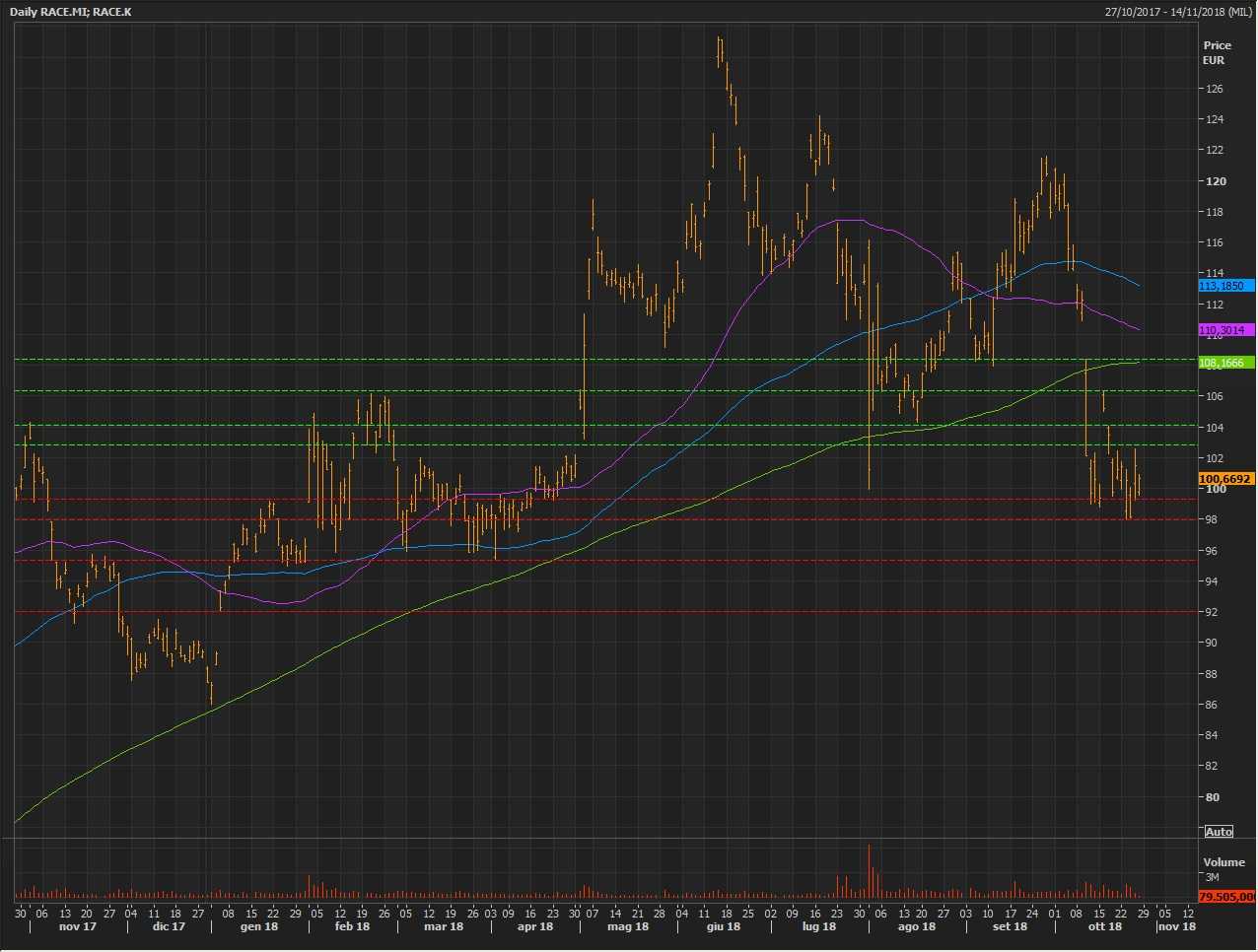Click the 126 price axis tick
Viewport: 1258px width, 952px height.
[x=1215, y=89]
